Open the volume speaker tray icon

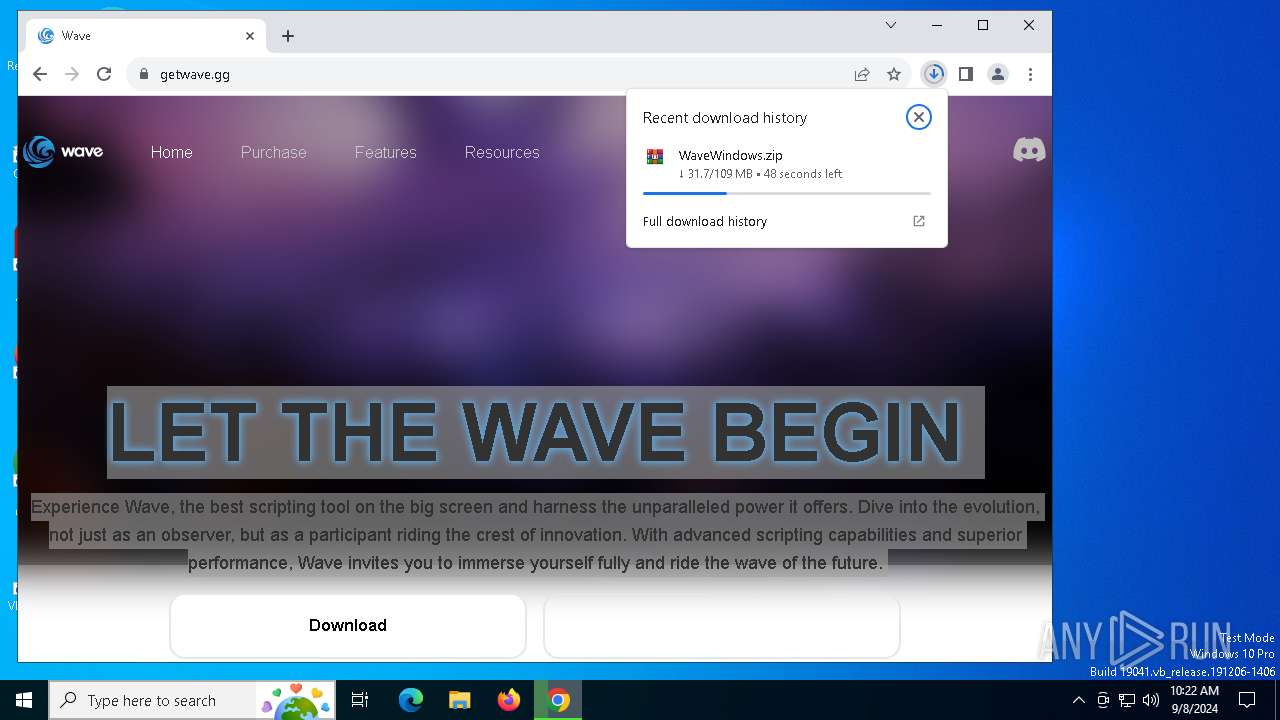click(x=1151, y=700)
